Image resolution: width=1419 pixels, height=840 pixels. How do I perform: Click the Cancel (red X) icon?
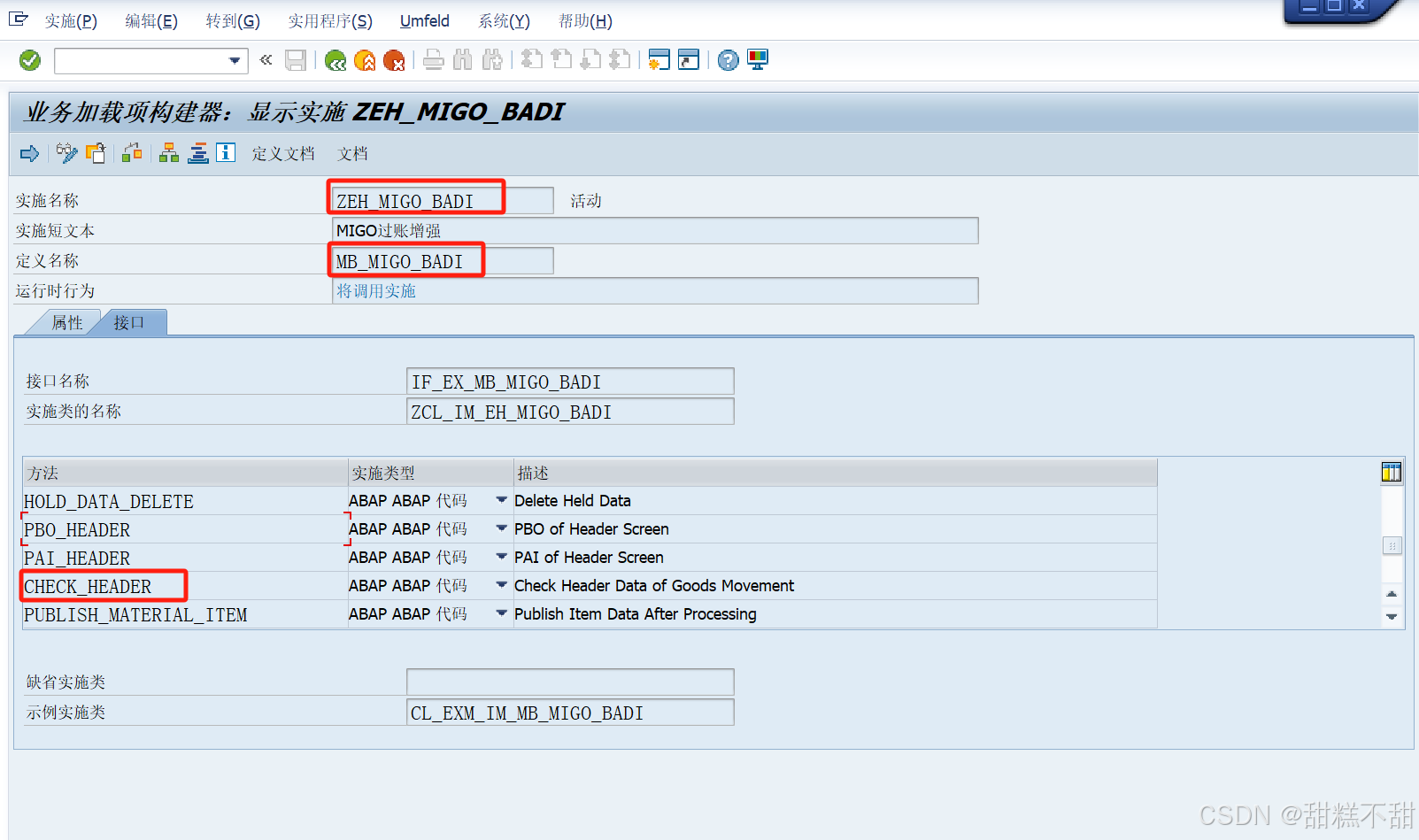[x=394, y=60]
